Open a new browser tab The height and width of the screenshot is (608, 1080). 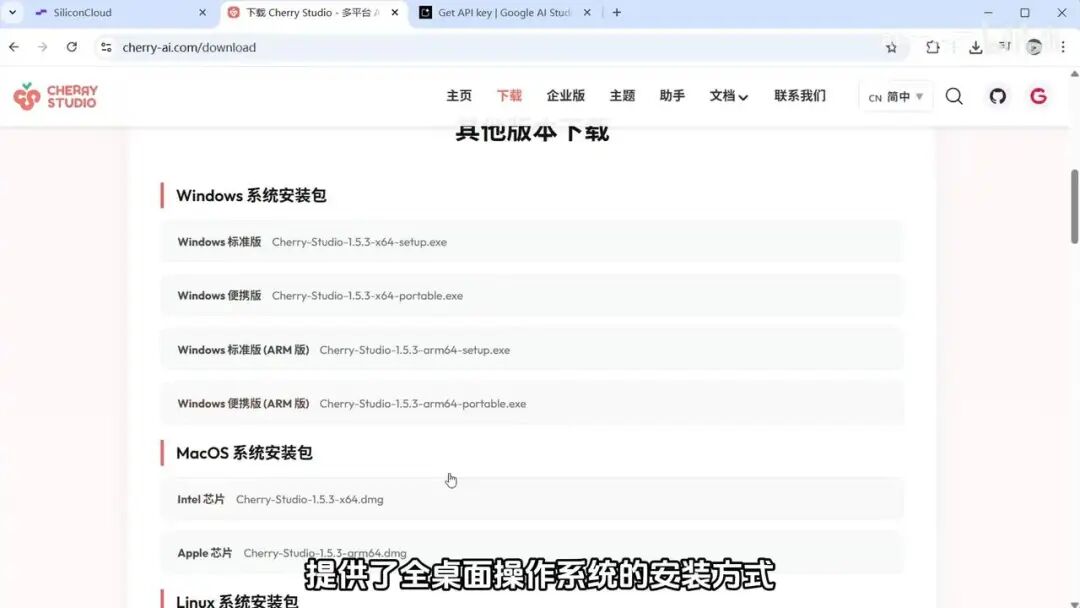pyautogui.click(x=616, y=12)
